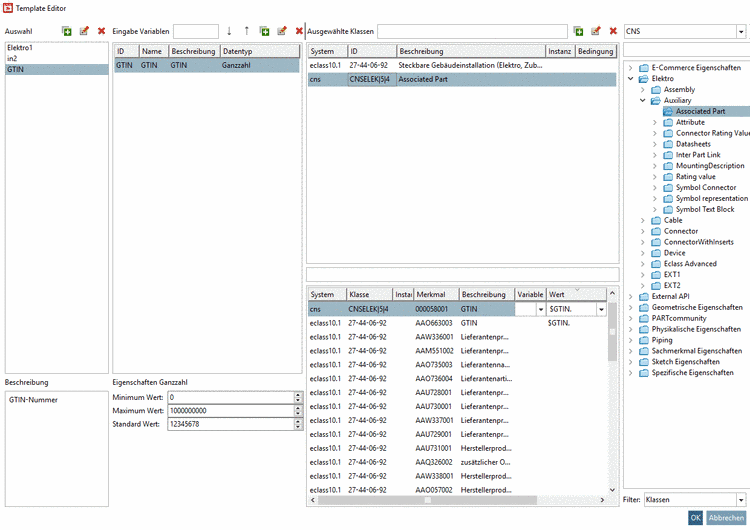Click the add icon in the Auswahl toolbar
750x530 pixels.
click(x=67, y=32)
